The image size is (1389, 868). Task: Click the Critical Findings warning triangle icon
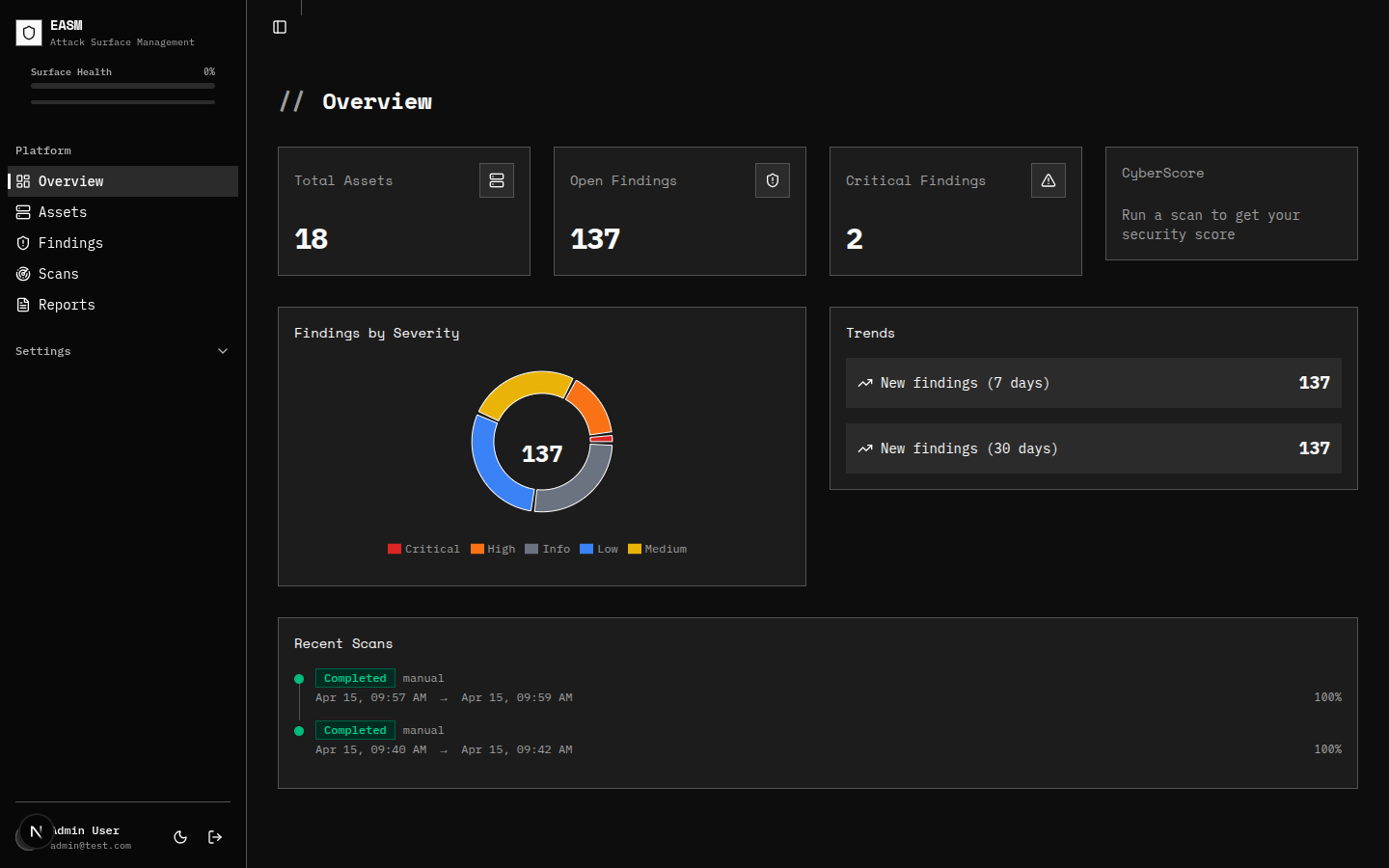1049,180
